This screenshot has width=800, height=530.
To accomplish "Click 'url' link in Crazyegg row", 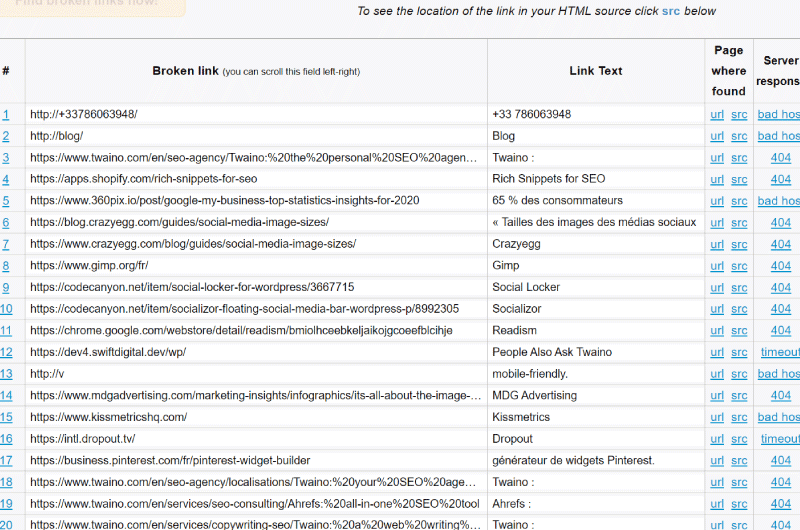I will pos(717,244).
